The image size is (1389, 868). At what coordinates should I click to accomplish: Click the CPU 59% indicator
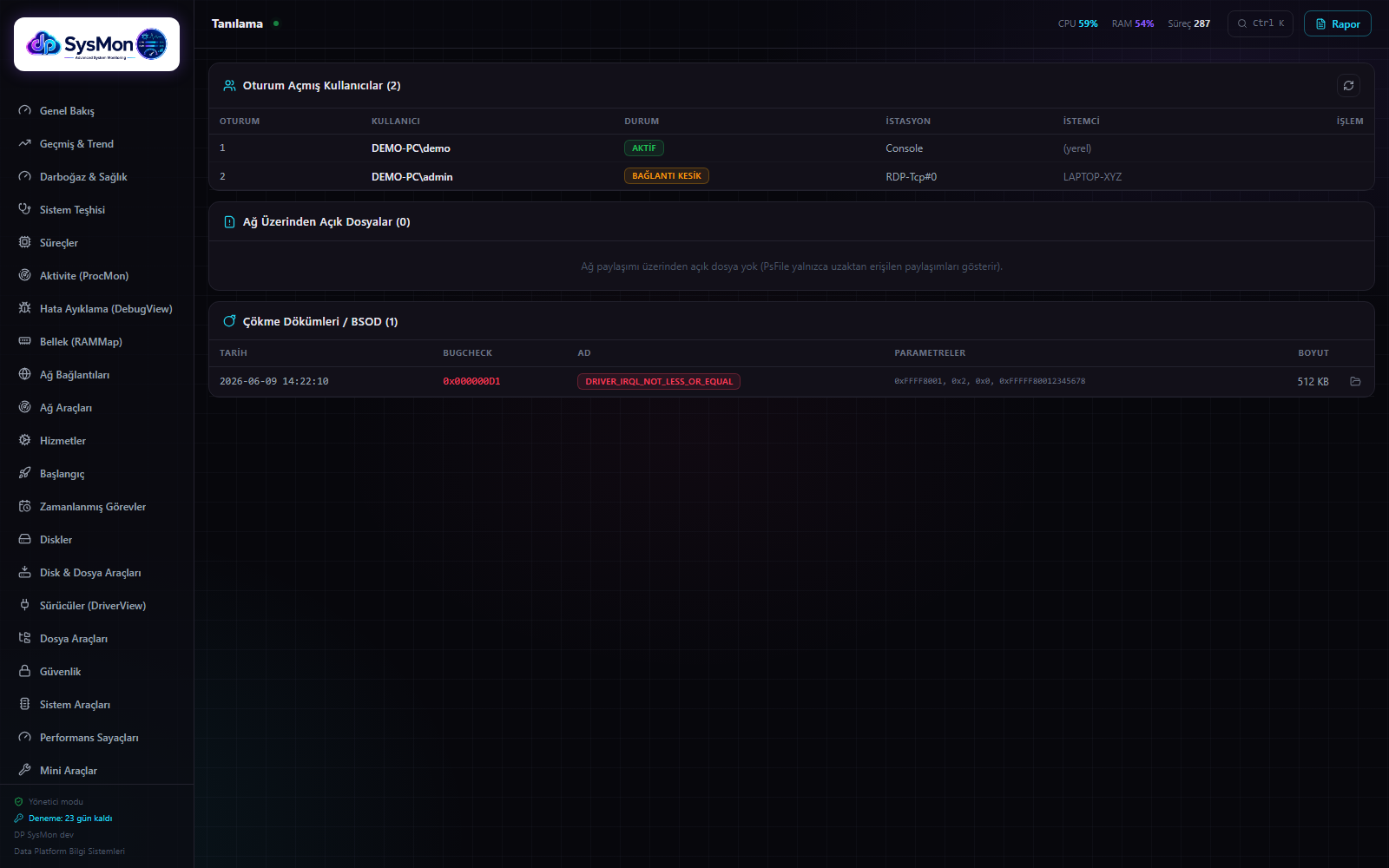click(1077, 23)
